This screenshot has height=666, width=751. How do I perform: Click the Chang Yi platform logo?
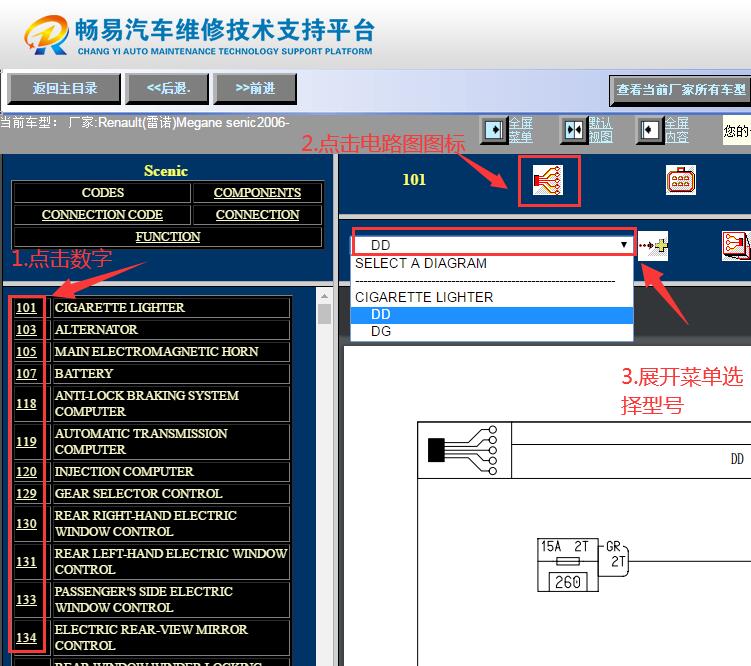46,35
